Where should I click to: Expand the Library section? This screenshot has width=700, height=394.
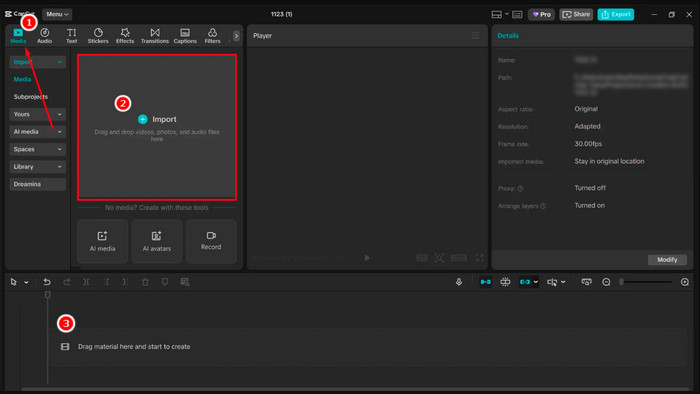point(38,166)
